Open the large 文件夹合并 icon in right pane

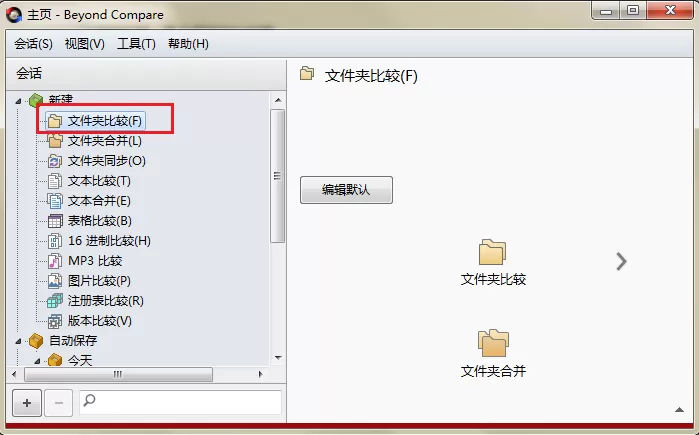pos(493,343)
